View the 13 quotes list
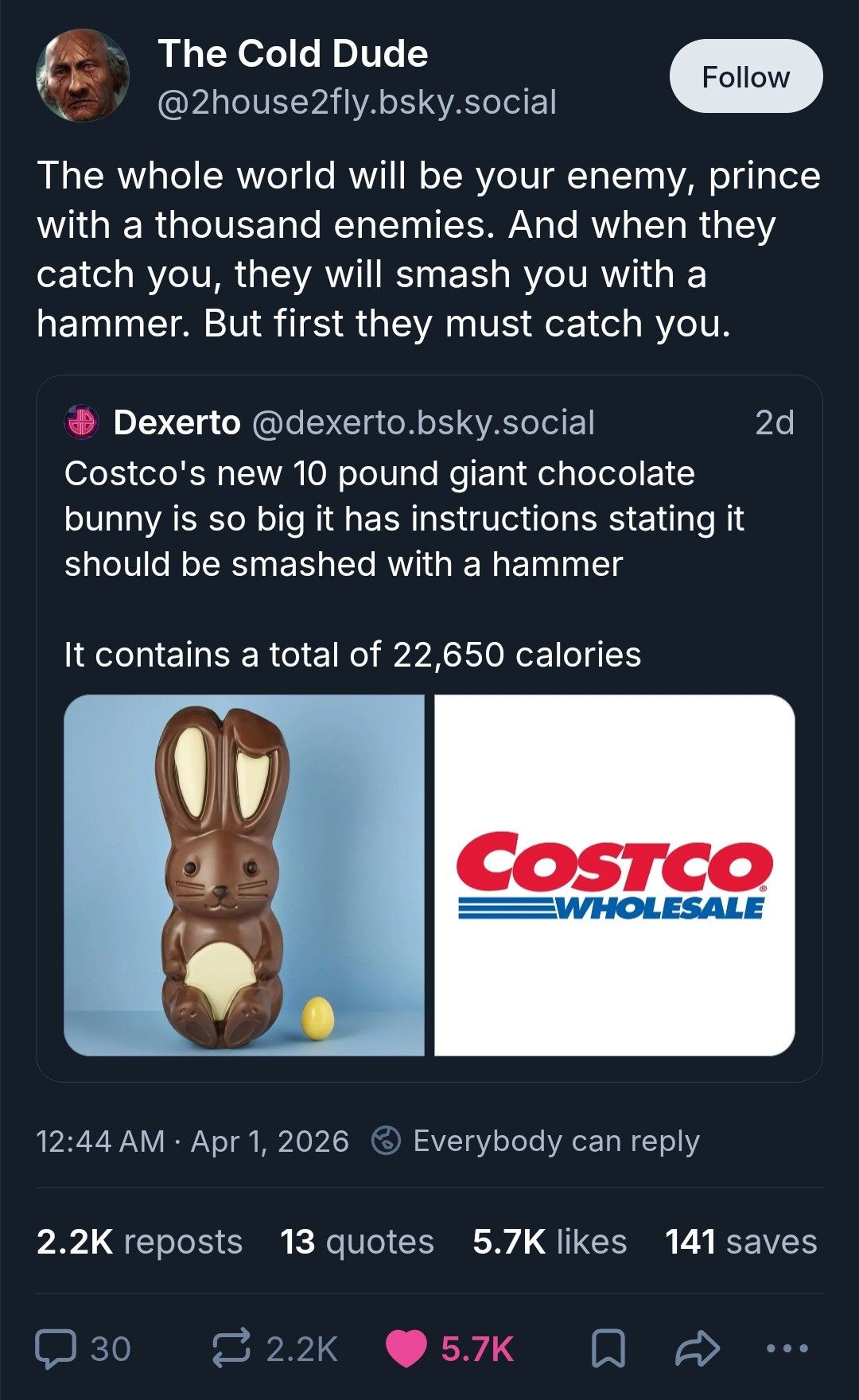 357,1242
